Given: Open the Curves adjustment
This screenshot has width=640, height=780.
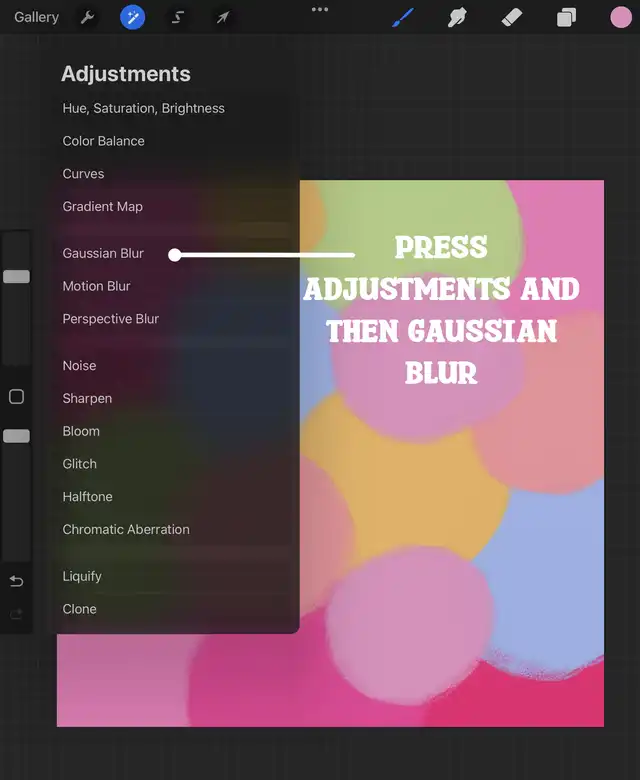Looking at the screenshot, I should (x=83, y=174).
